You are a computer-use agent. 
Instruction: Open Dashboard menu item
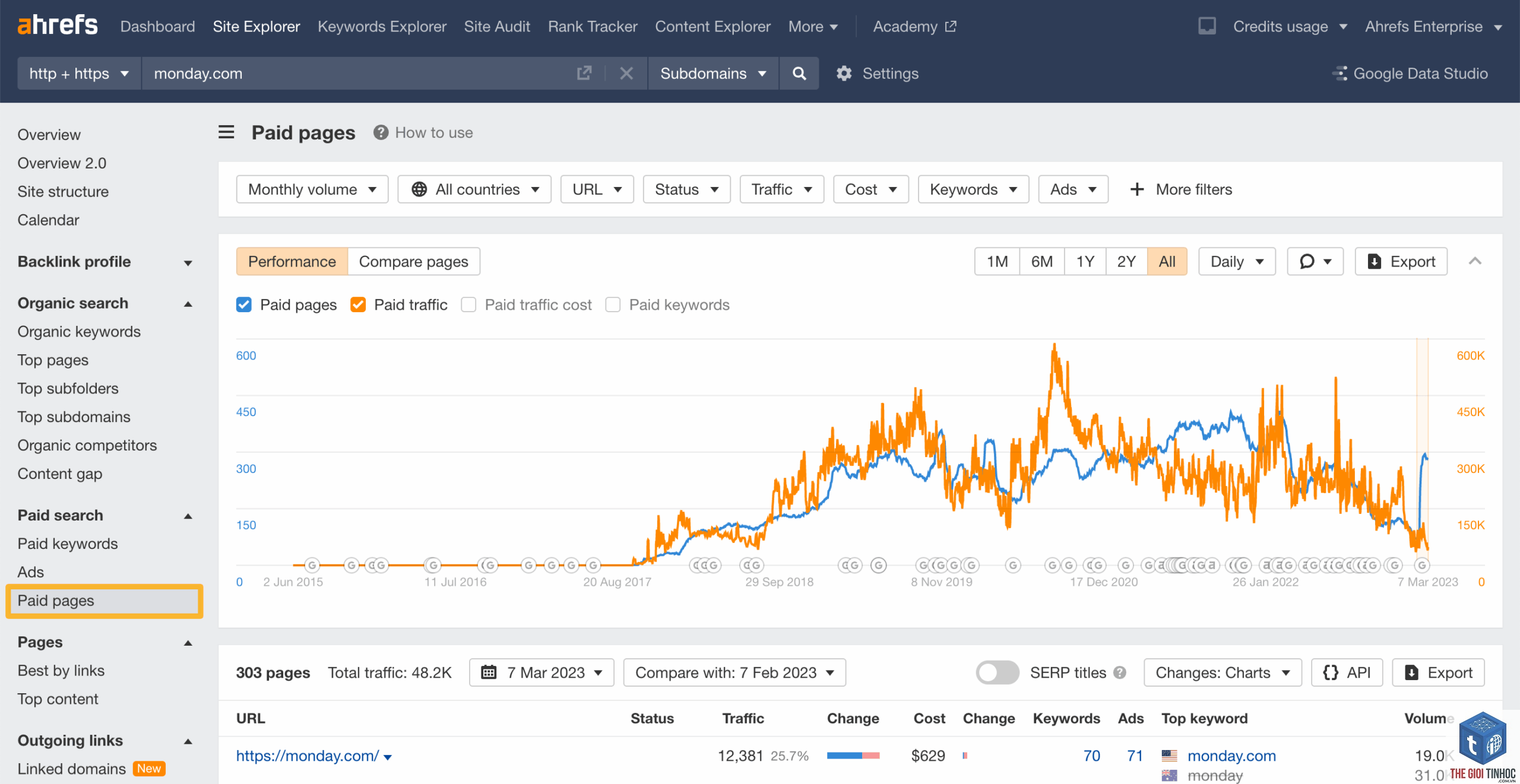coord(157,26)
